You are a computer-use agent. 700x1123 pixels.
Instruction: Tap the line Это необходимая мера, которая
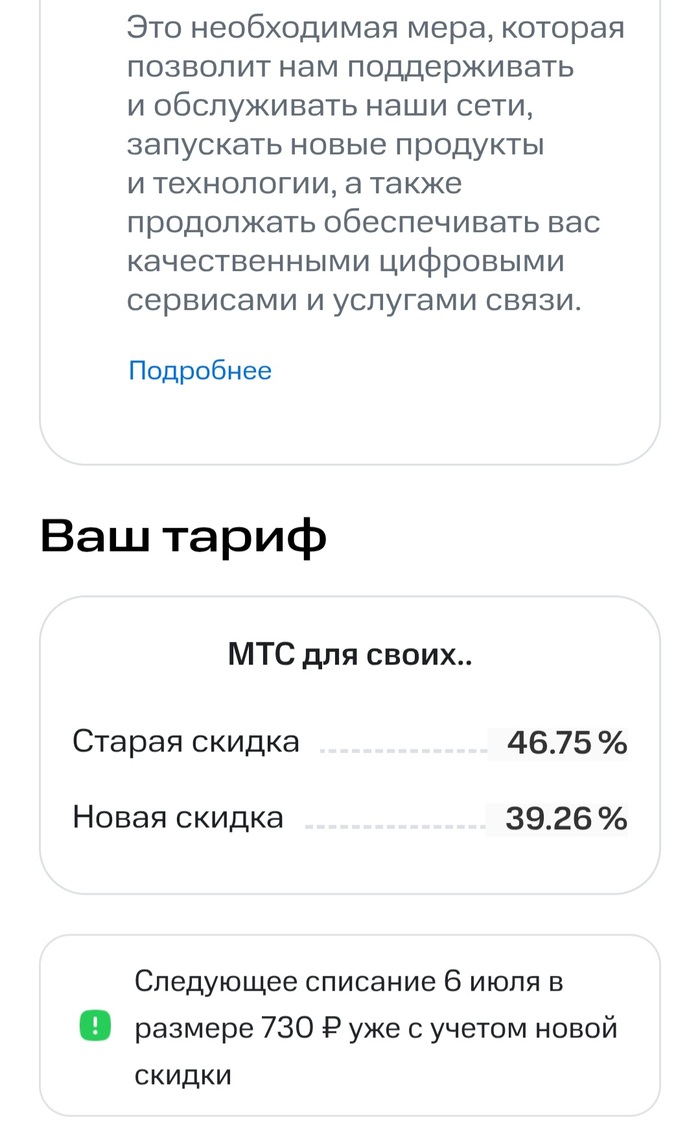click(375, 28)
